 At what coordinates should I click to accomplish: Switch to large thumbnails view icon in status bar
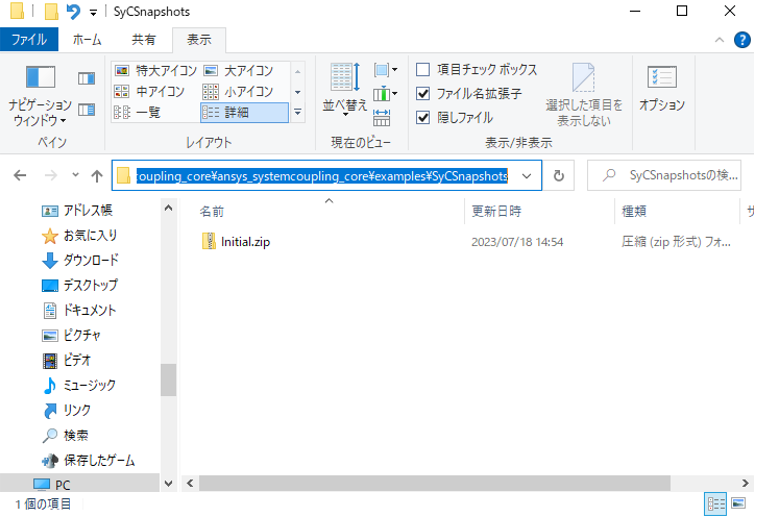coord(739,504)
